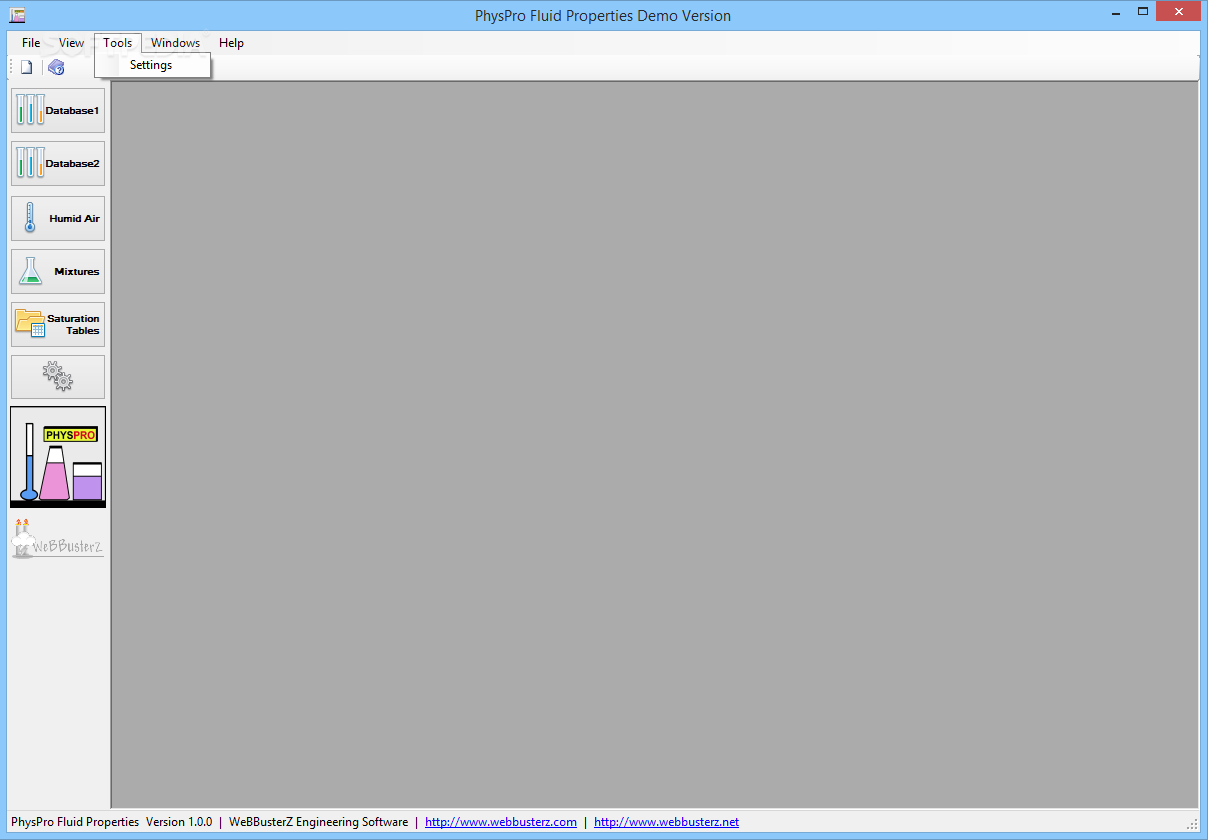This screenshot has width=1208, height=840.
Task: Click the 'WeBBusterZ Engineering Software' status text
Action: 318,822
